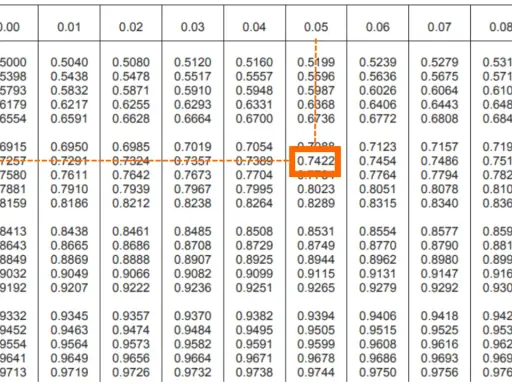Image resolution: width=512 pixels, height=384 pixels.
Task: Select the value 0.9564
Action: point(69,344)
